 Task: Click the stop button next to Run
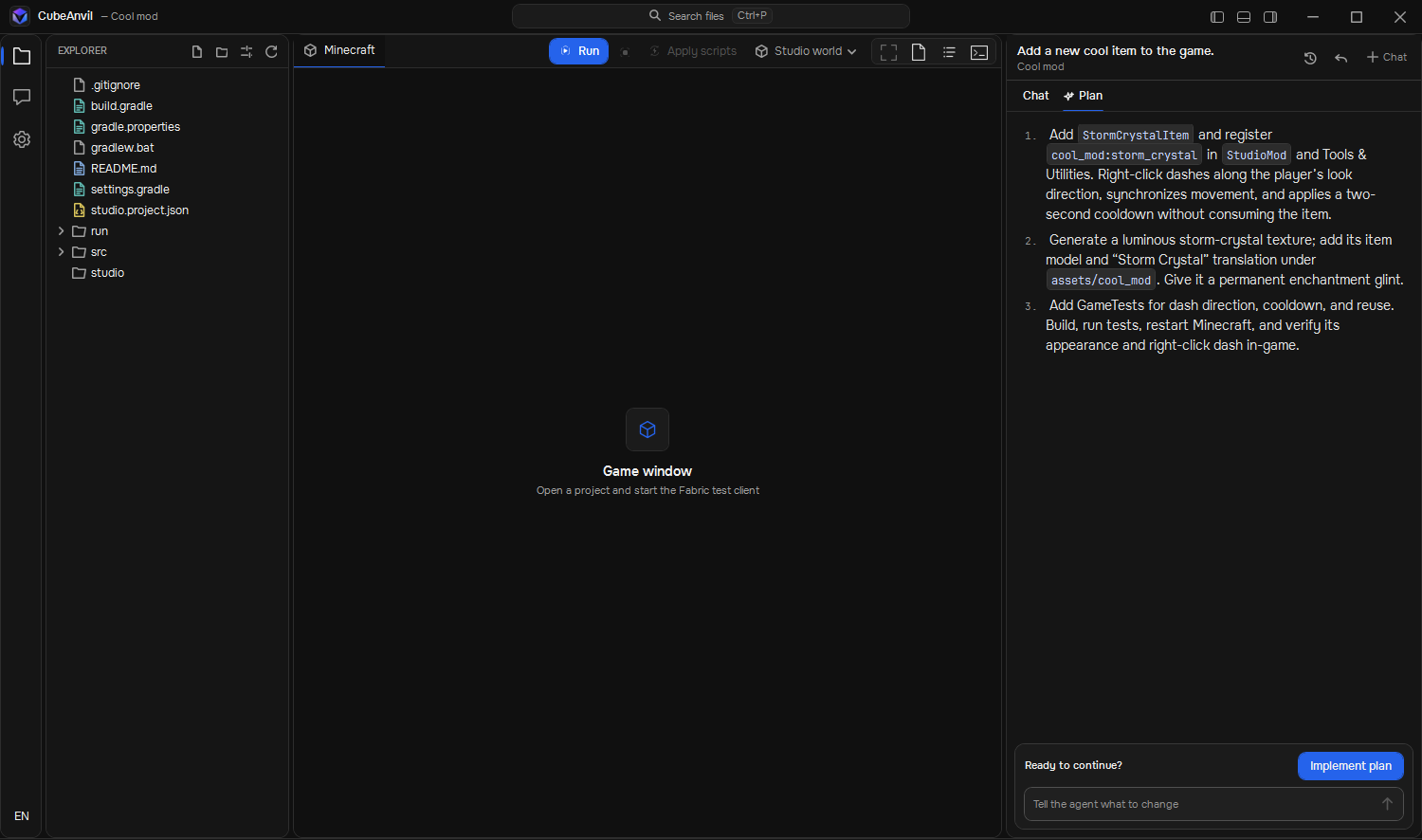(x=625, y=52)
